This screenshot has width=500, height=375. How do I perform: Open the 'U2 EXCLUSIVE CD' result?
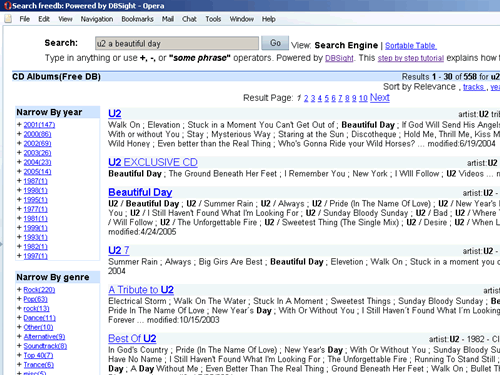click(x=153, y=162)
